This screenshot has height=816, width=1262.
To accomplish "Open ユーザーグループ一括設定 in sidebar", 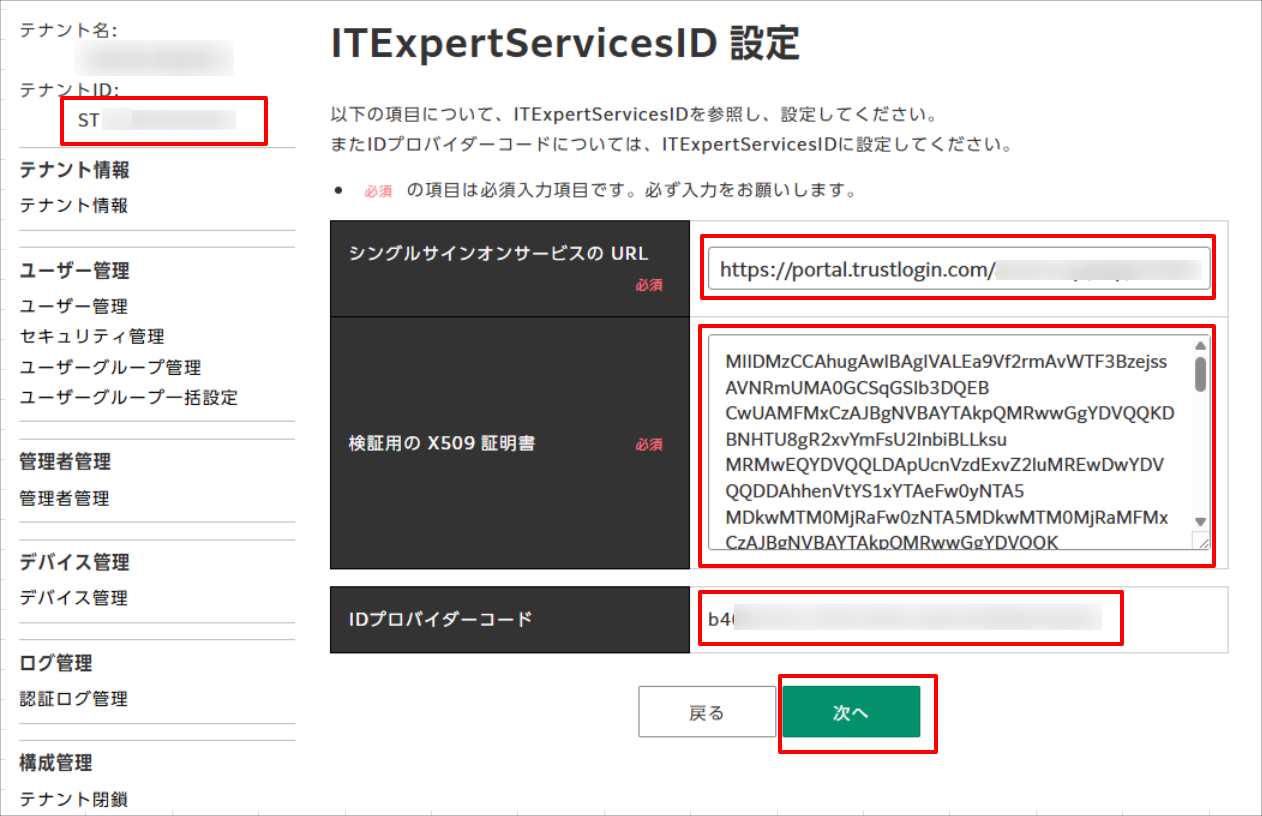I will point(128,397).
